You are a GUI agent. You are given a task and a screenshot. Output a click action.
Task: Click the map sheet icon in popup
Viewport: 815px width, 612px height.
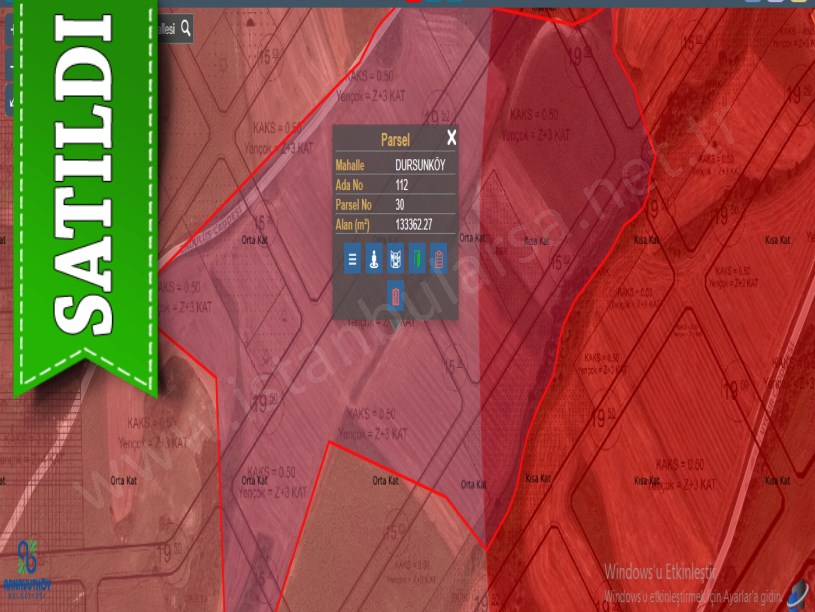pyautogui.click(x=395, y=260)
